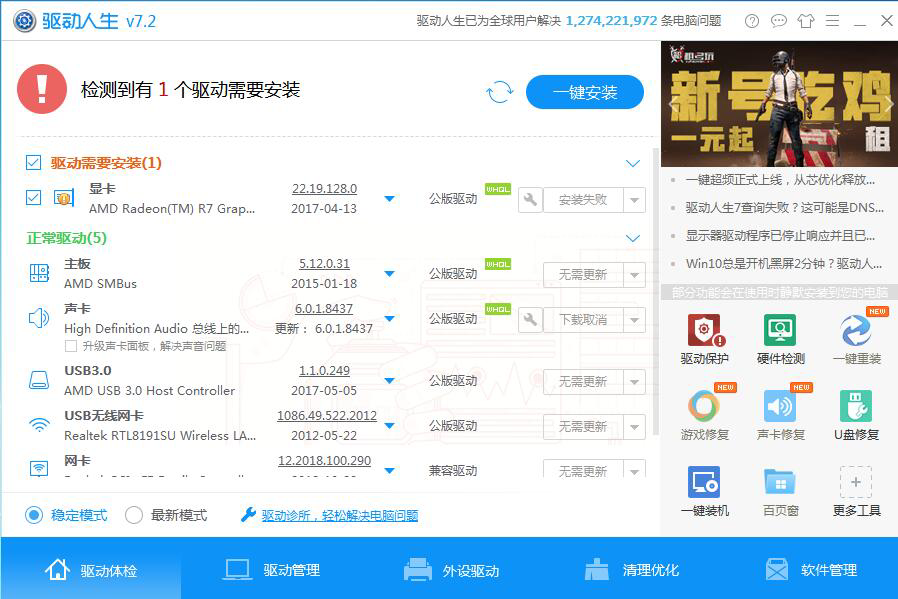Open version dropdown for USB3.0 1.1.0.249
Image resolution: width=898 pixels, height=599 pixels.
[389, 381]
